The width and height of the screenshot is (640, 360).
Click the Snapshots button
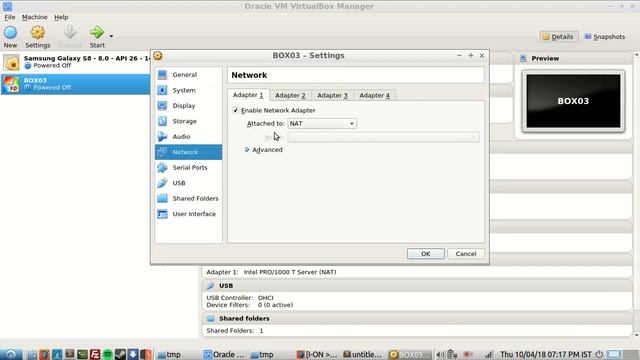(604, 37)
